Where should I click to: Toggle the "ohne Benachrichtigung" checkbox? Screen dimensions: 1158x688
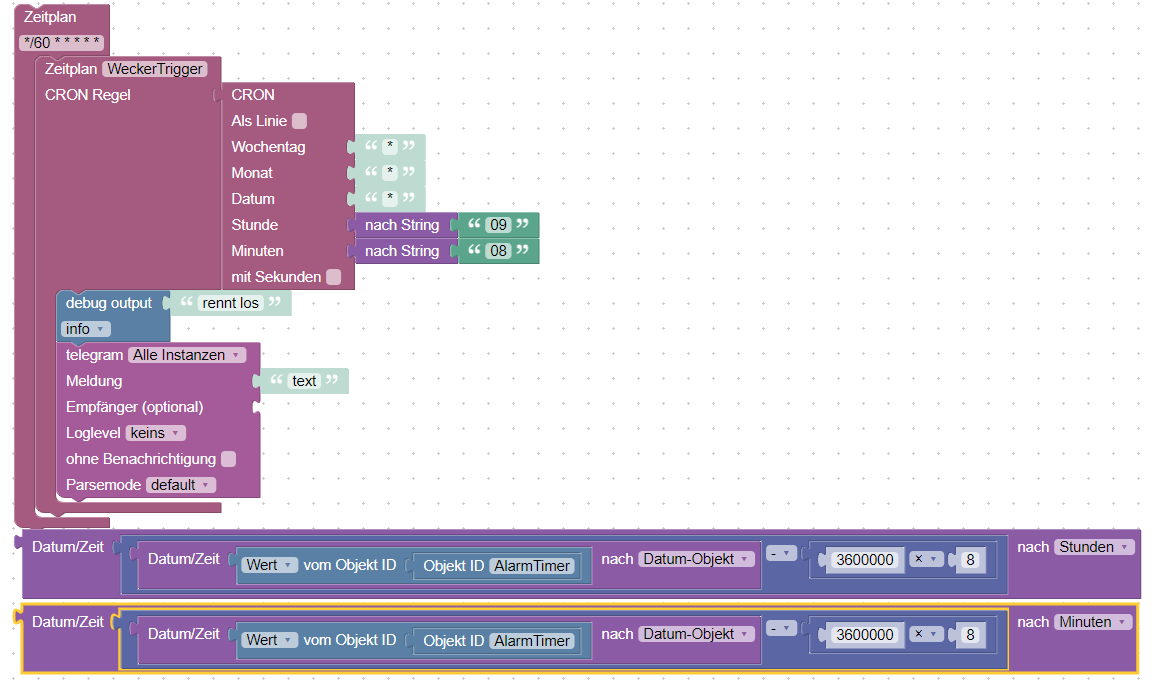(x=229, y=459)
